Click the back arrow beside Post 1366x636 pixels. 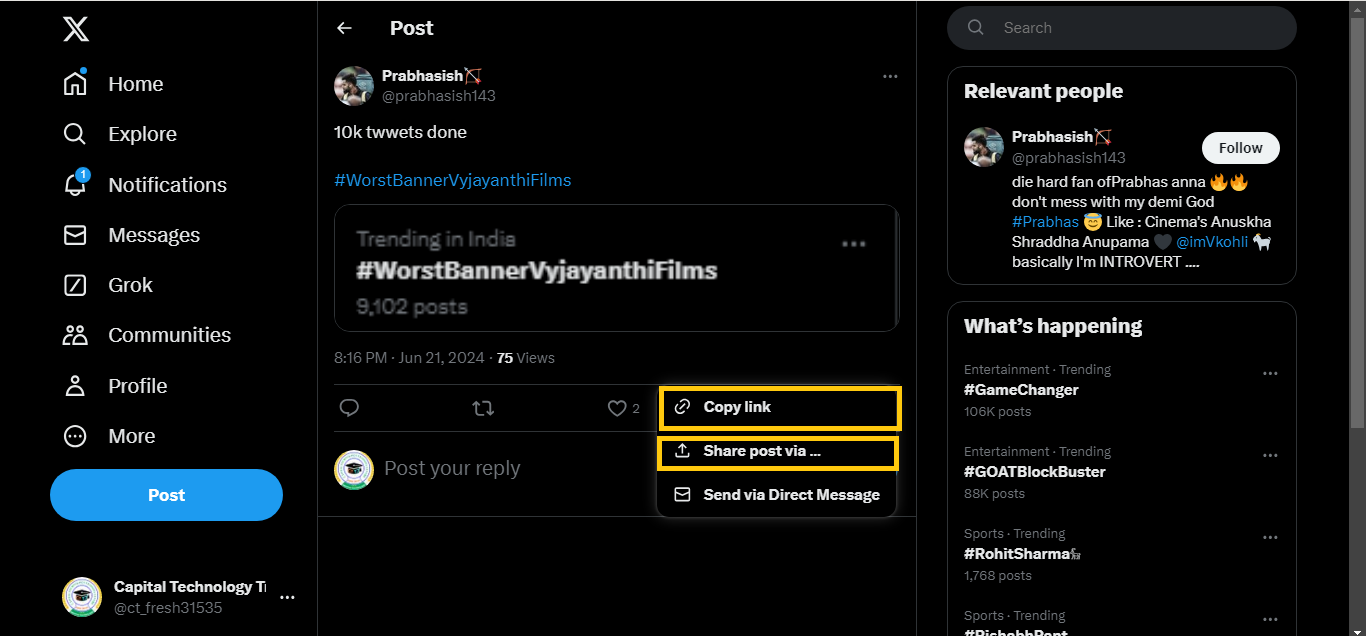point(345,28)
